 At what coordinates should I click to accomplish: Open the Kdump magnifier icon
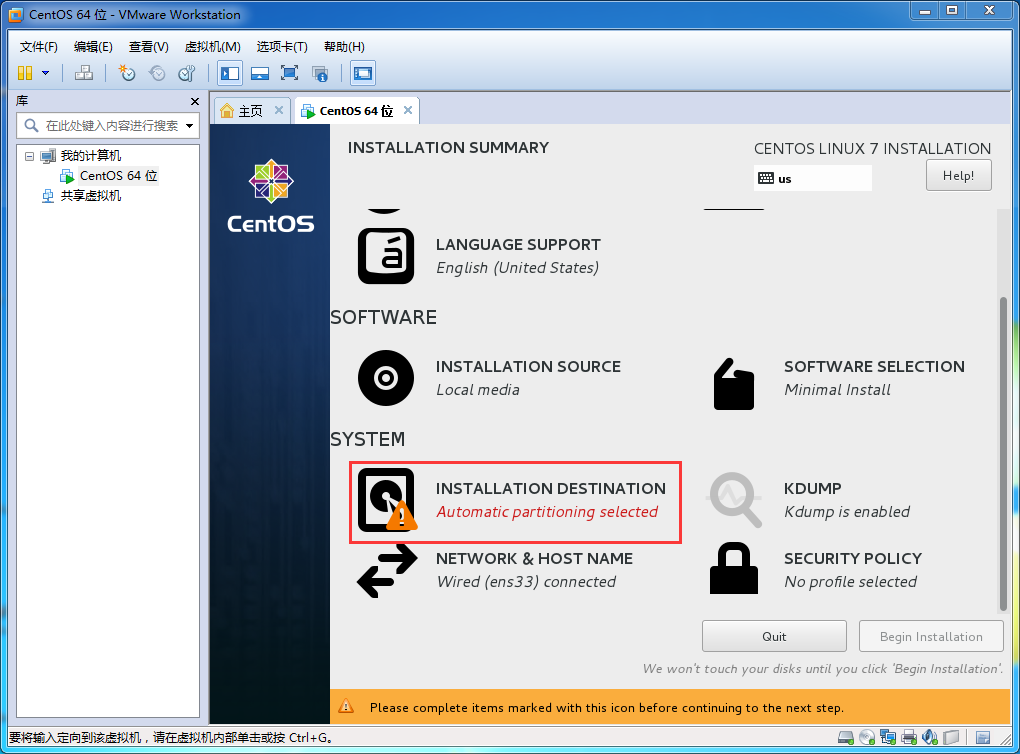(734, 499)
